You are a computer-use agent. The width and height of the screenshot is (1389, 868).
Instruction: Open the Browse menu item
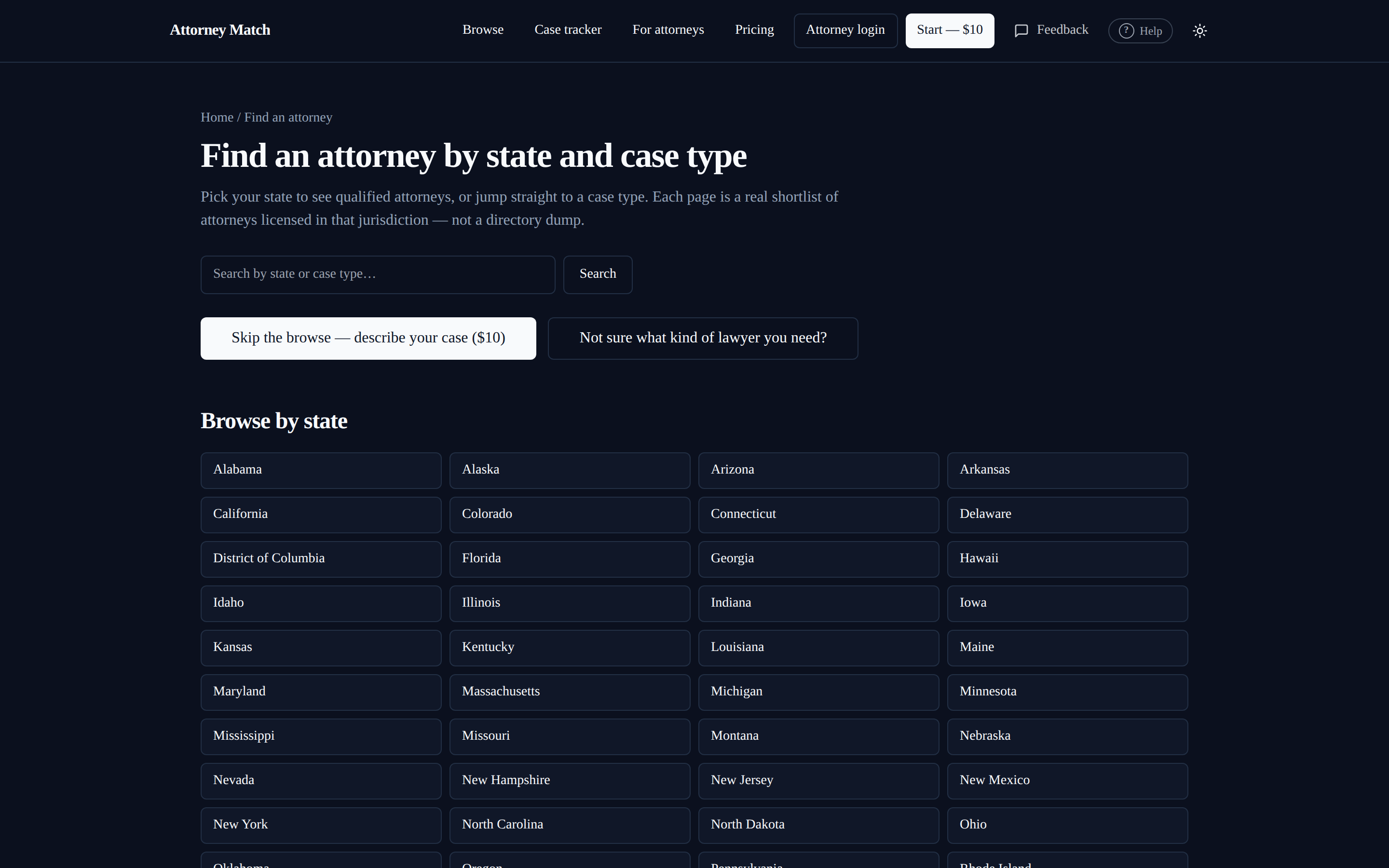pyautogui.click(x=483, y=30)
